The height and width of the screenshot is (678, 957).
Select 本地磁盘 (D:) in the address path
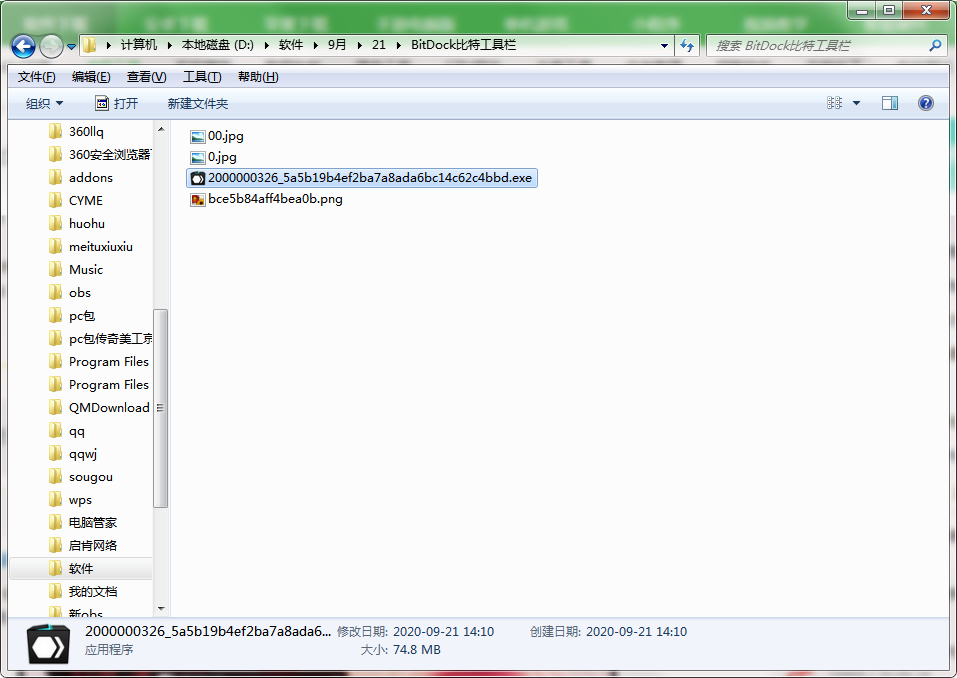[x=217, y=45]
